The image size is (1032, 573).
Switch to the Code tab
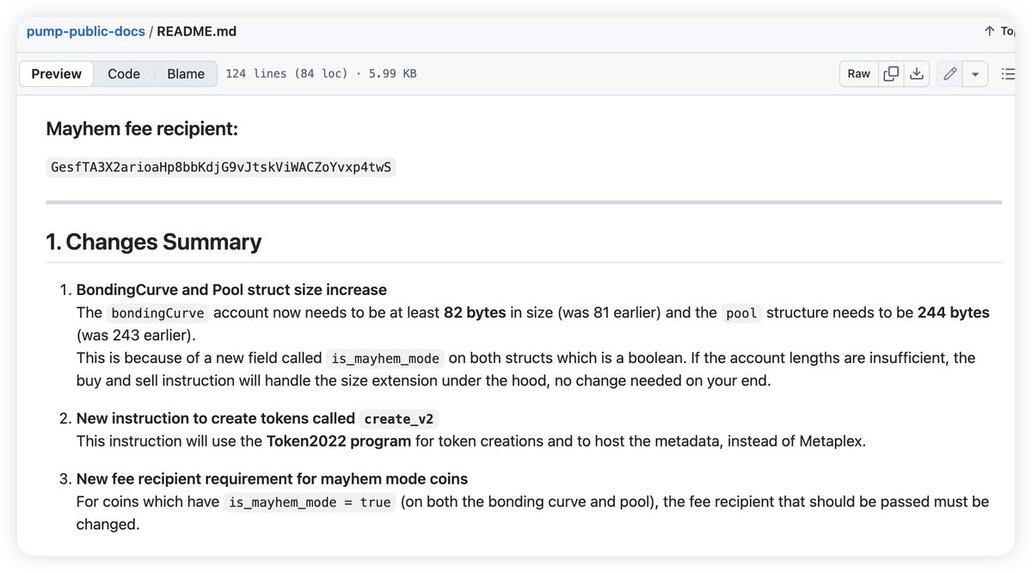point(124,74)
